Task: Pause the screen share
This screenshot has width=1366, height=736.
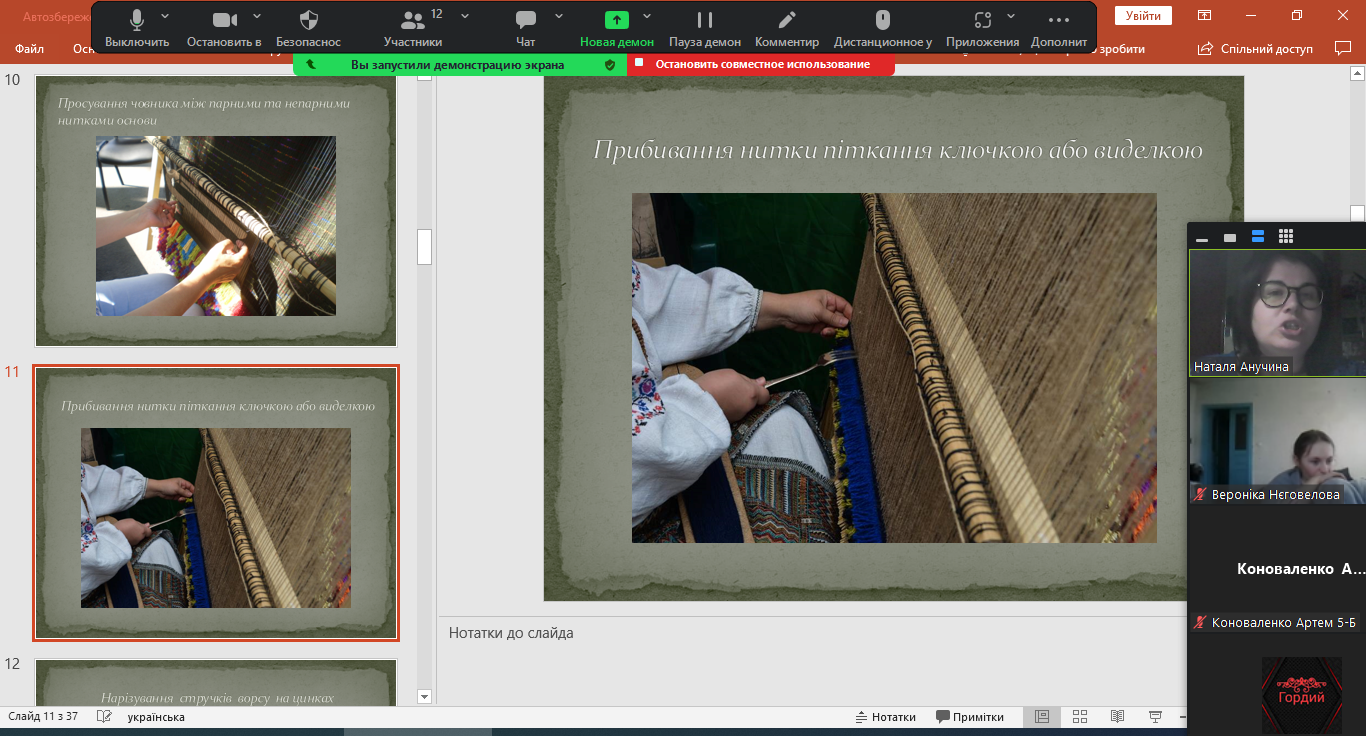Action: tap(705, 27)
